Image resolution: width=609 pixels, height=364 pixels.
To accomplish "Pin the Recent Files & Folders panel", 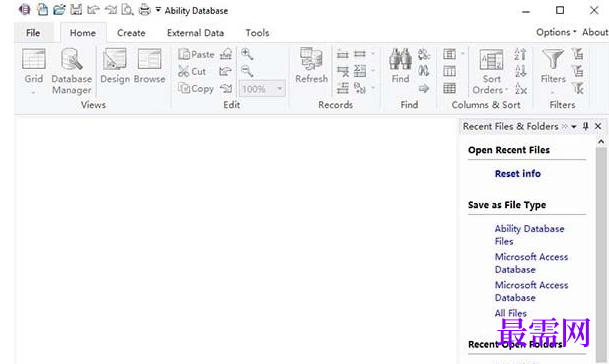I will 586,126.
